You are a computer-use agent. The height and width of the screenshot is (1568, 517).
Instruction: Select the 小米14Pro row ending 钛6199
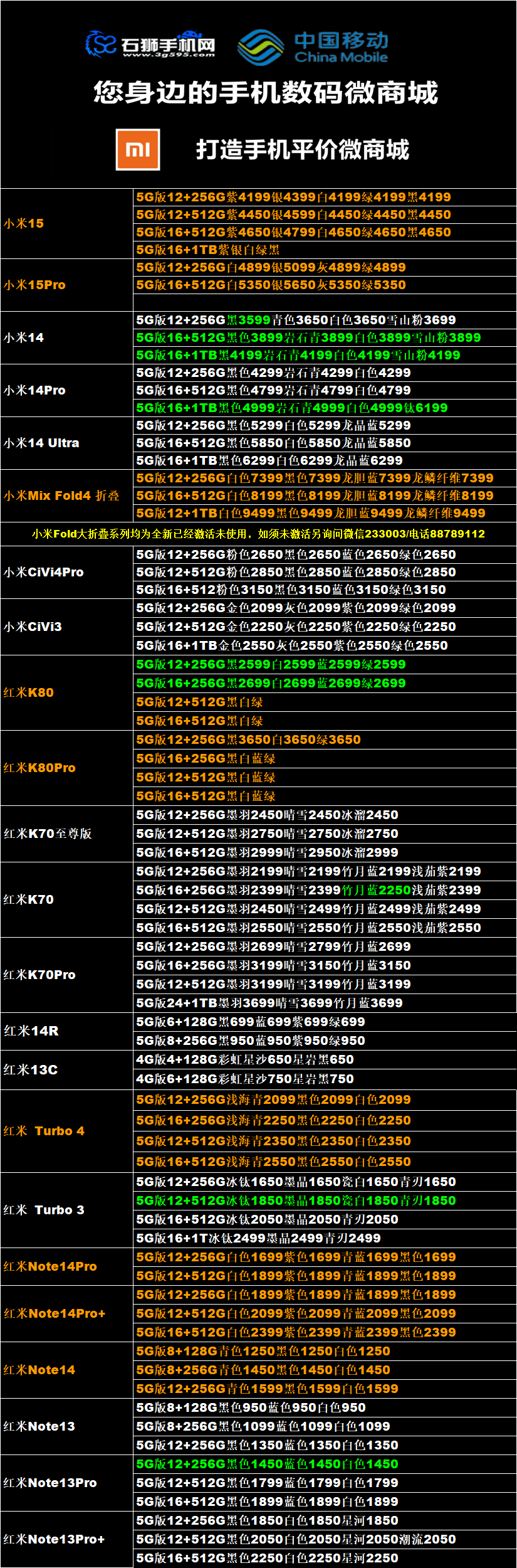coord(325,408)
